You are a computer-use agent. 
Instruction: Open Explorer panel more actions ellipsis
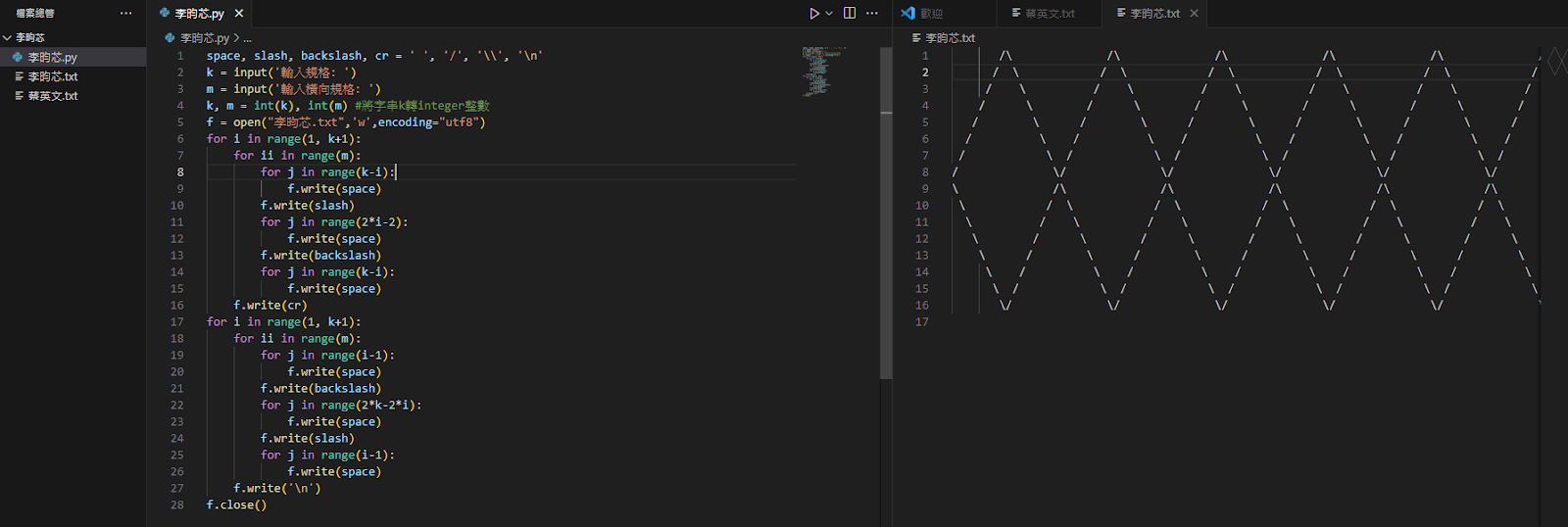[x=125, y=14]
